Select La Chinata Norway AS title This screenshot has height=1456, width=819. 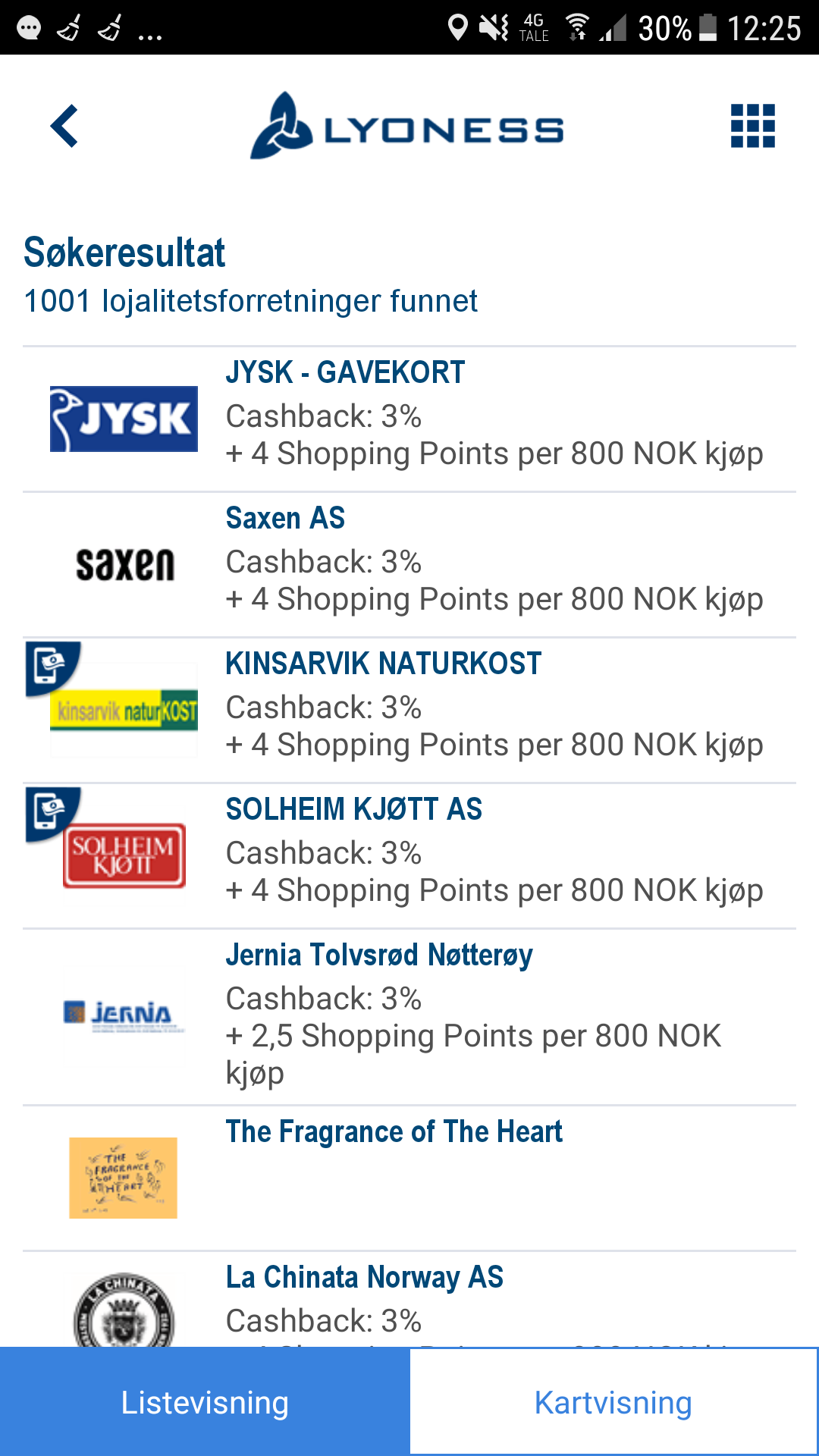(364, 1277)
